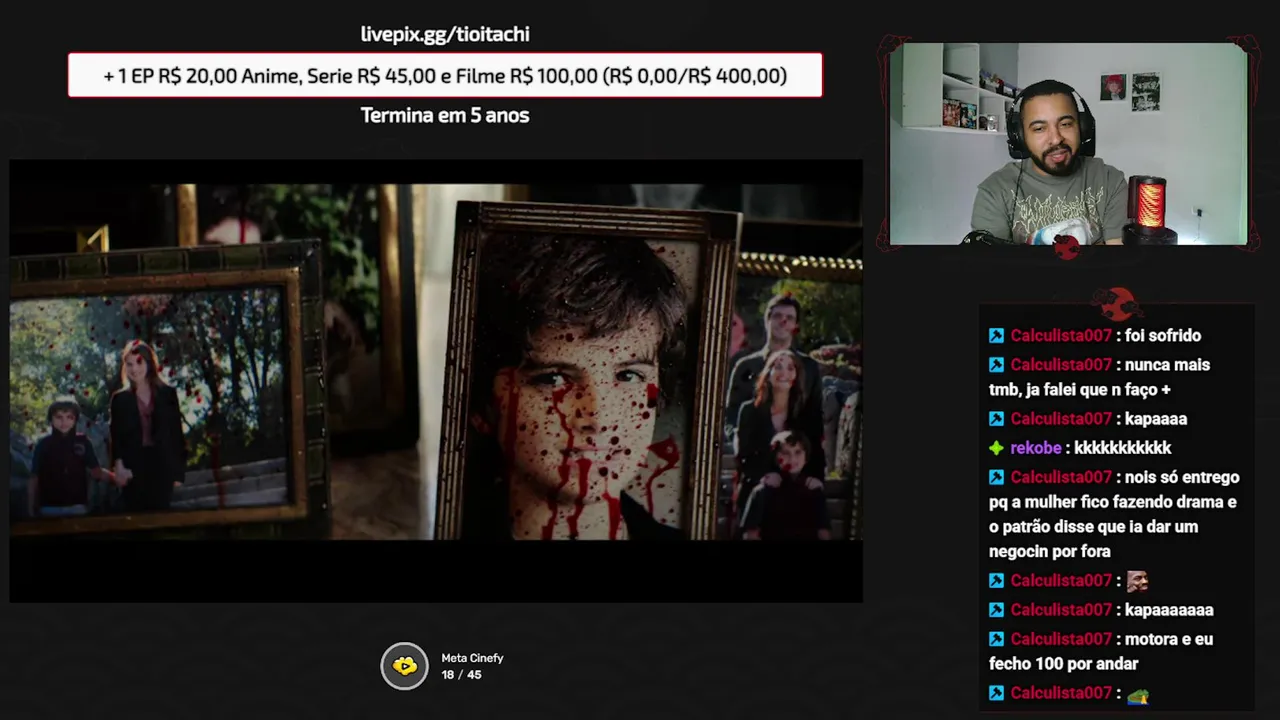
Task: Click the 'negocin por fora' chat text
Action: [x=1050, y=551]
